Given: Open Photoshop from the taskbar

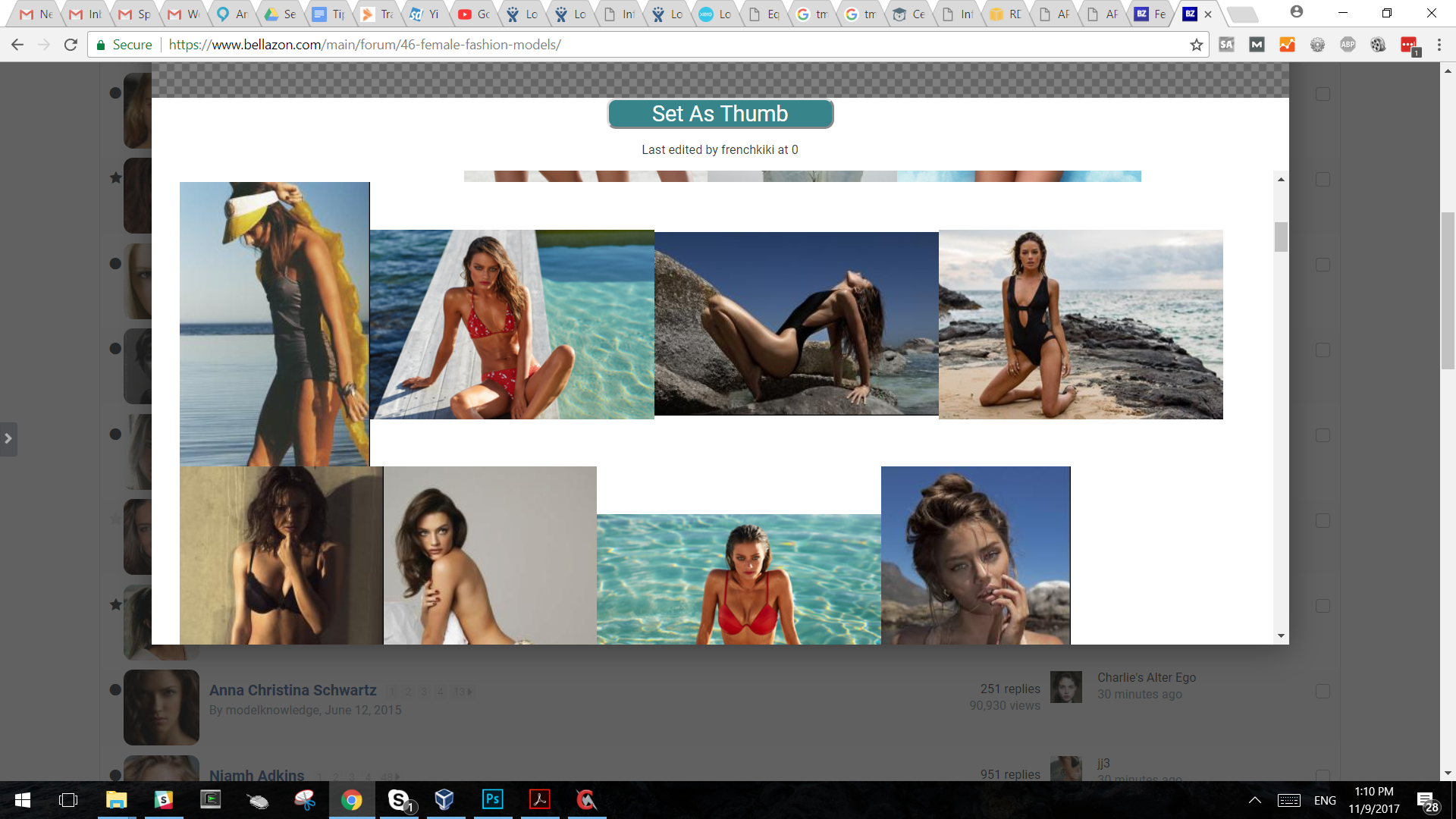Looking at the screenshot, I should point(492,799).
